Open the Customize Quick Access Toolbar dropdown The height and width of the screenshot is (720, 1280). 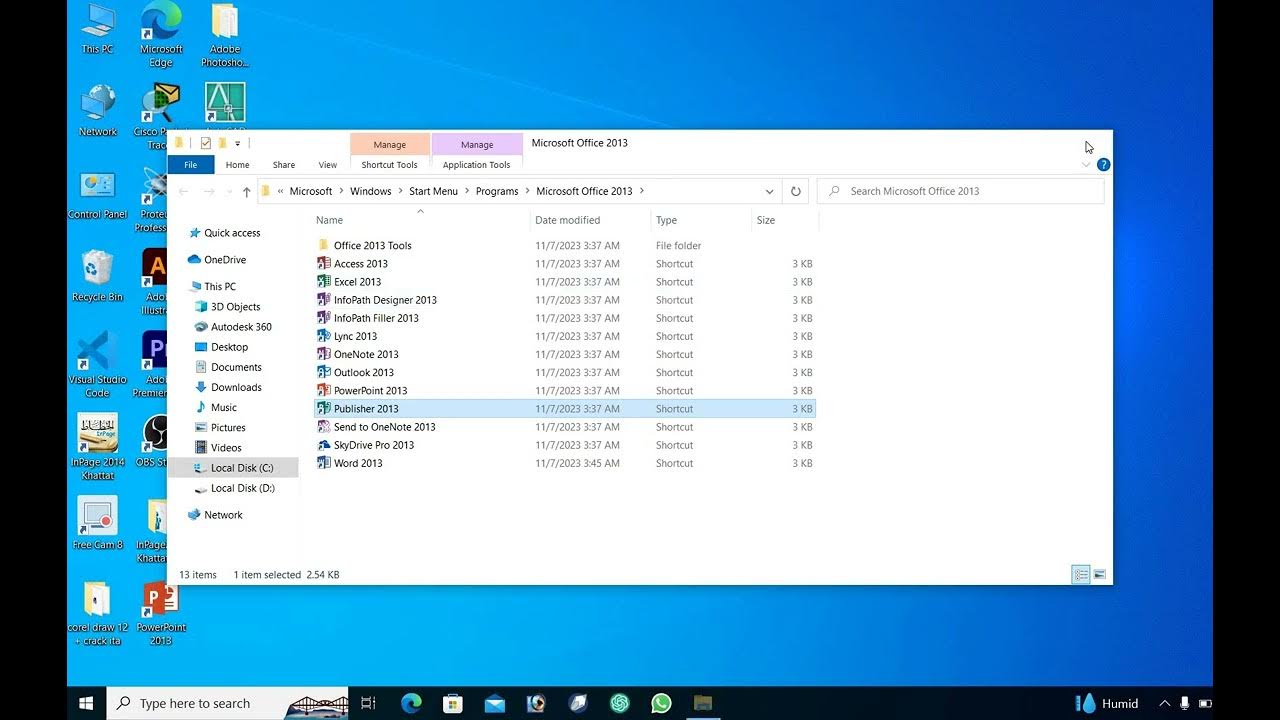[x=237, y=144]
